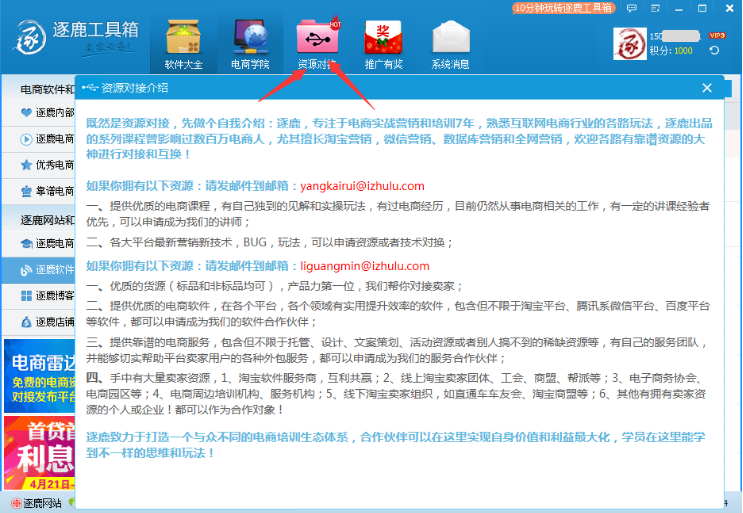Open the 软件大全 software box icon
Image resolution: width=743 pixels, height=513 pixels.
point(183,37)
